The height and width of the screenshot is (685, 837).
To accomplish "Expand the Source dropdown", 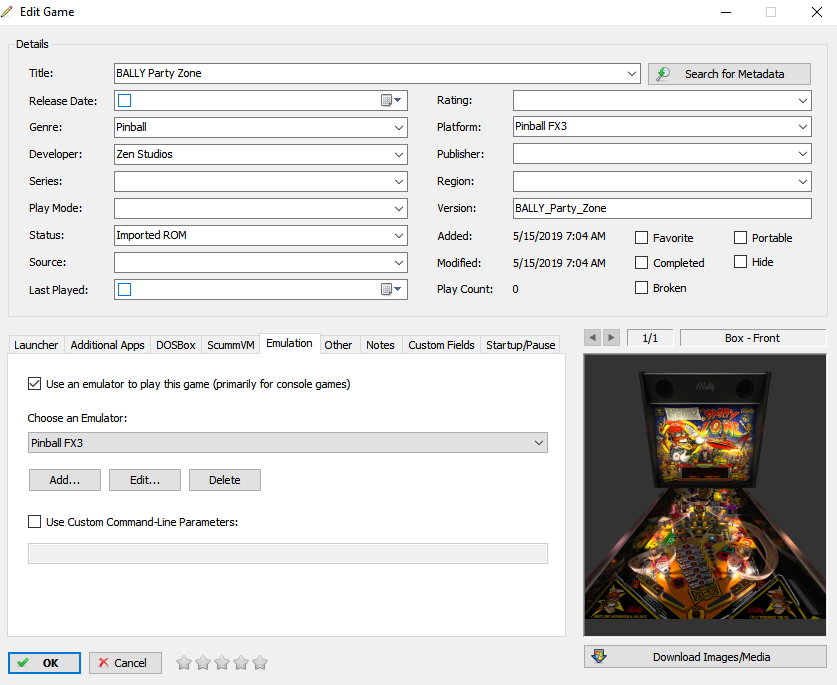I will (399, 263).
